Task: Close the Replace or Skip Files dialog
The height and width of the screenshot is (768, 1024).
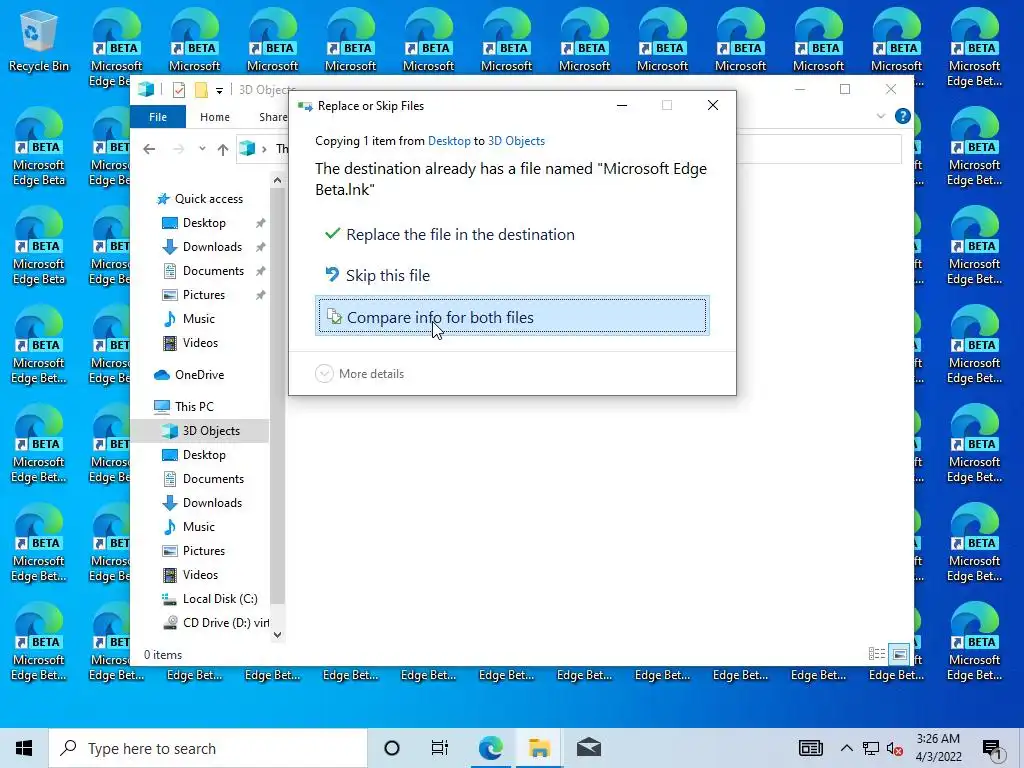Action: pos(712,105)
